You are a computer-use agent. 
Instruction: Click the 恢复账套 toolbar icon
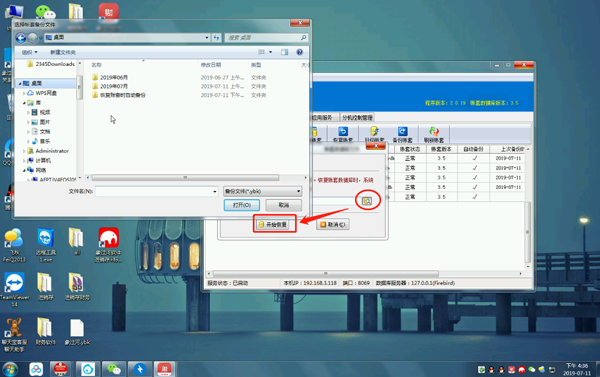point(343,134)
